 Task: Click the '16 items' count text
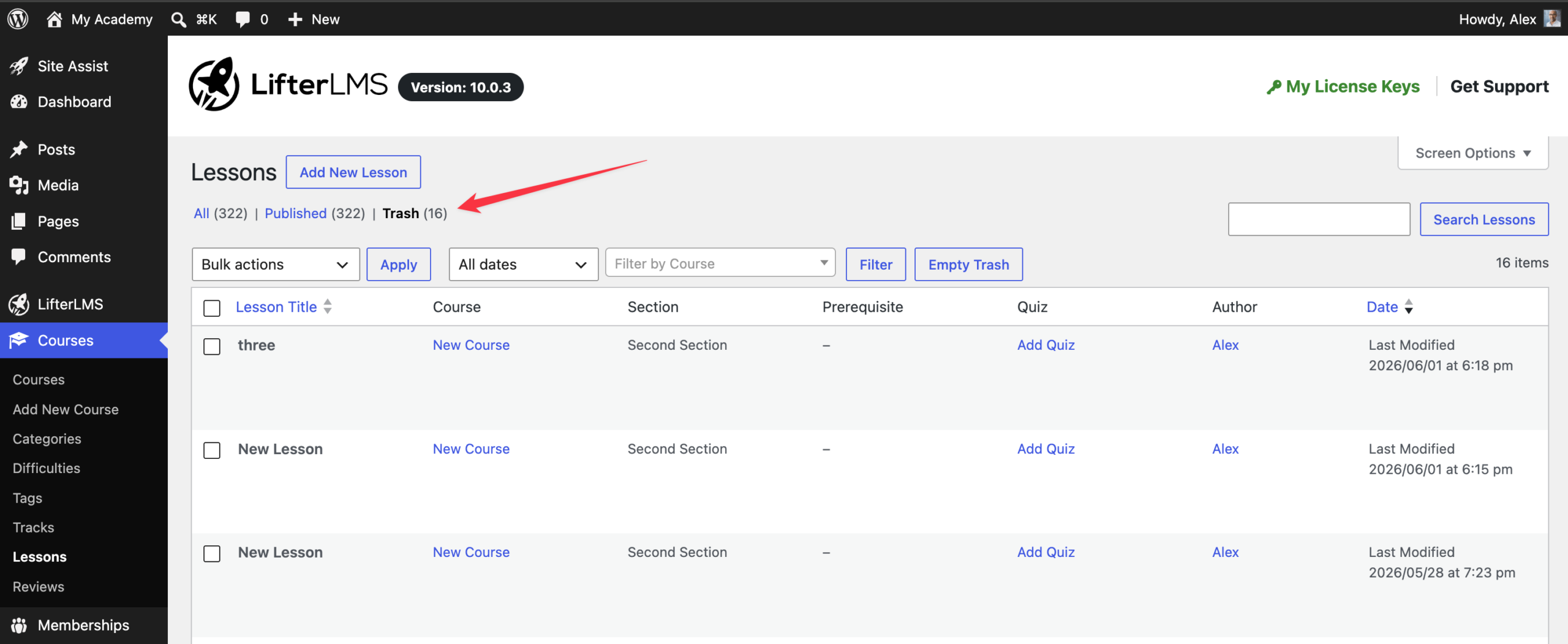tap(1521, 263)
